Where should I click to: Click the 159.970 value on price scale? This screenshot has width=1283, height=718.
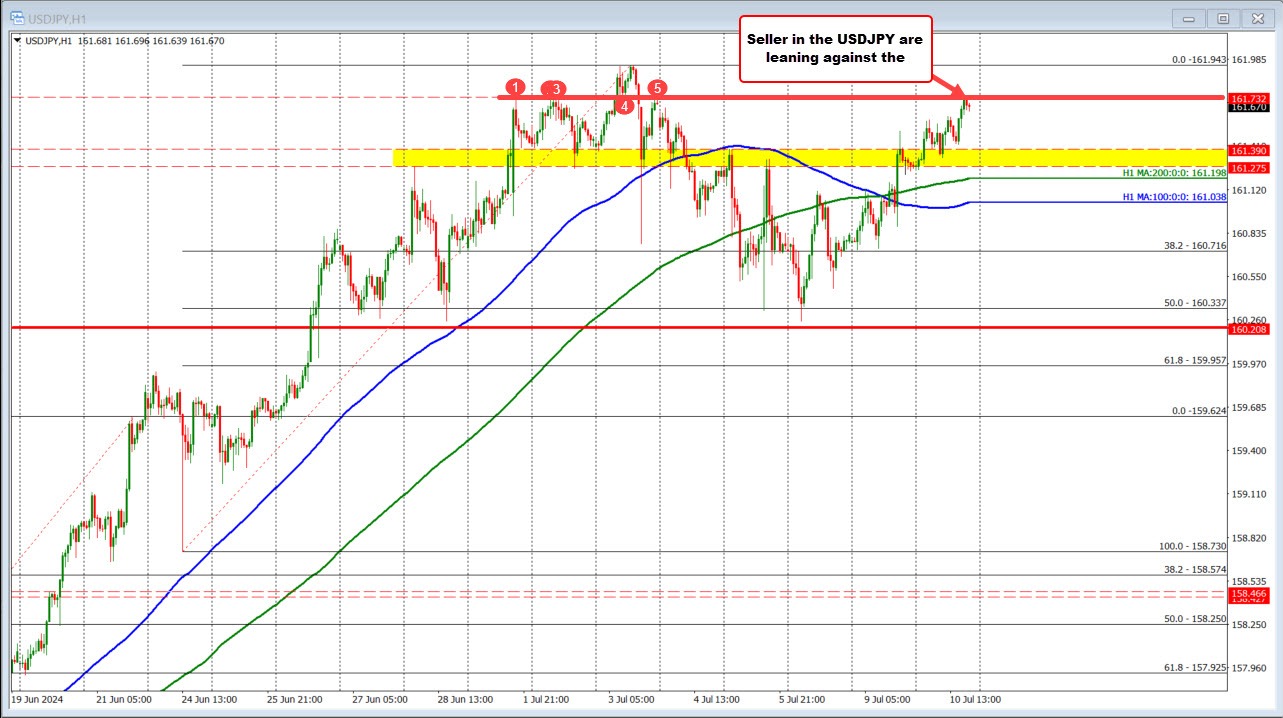pos(1249,364)
